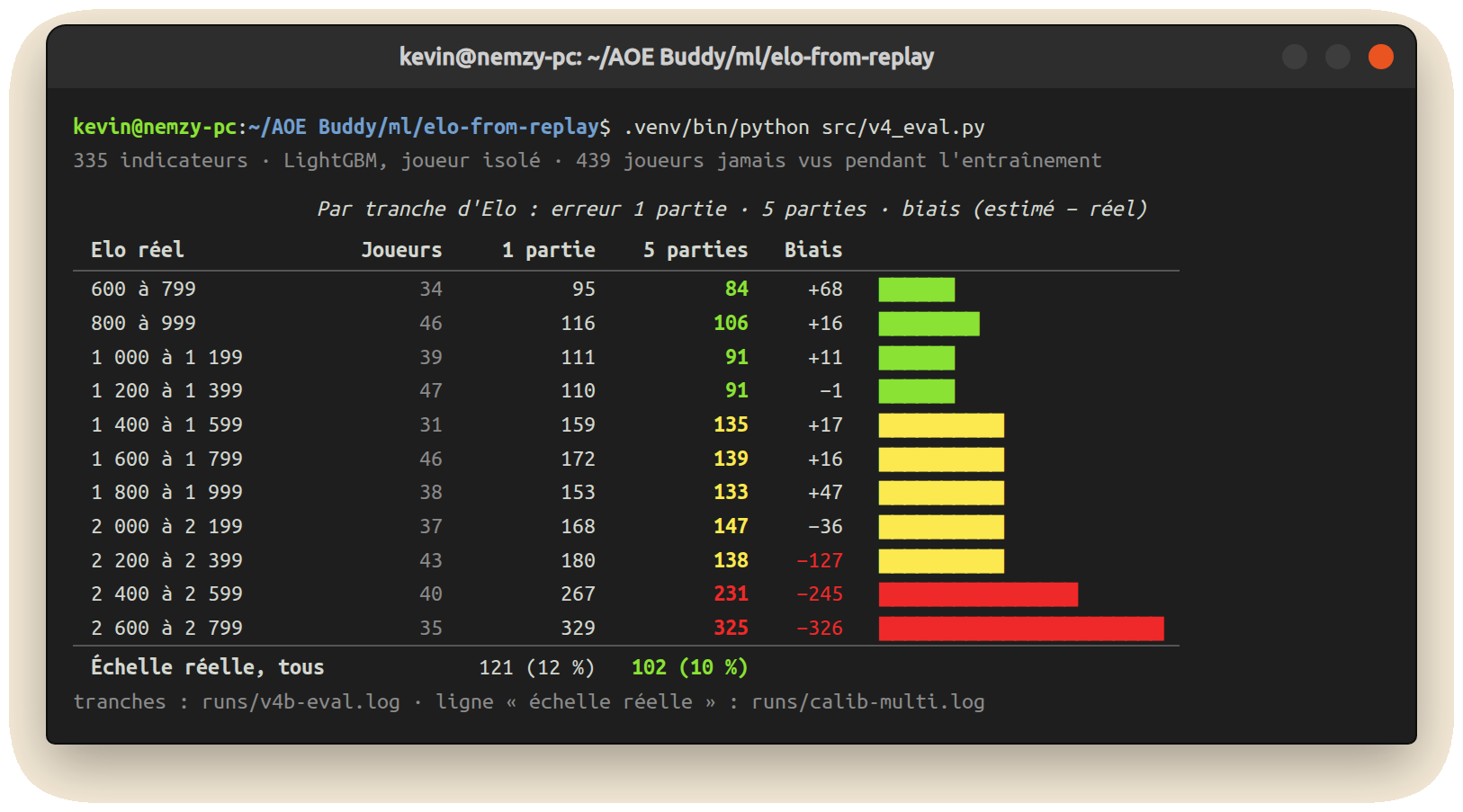
Task: Click the red value '231' in 5 parties
Action: [731, 593]
